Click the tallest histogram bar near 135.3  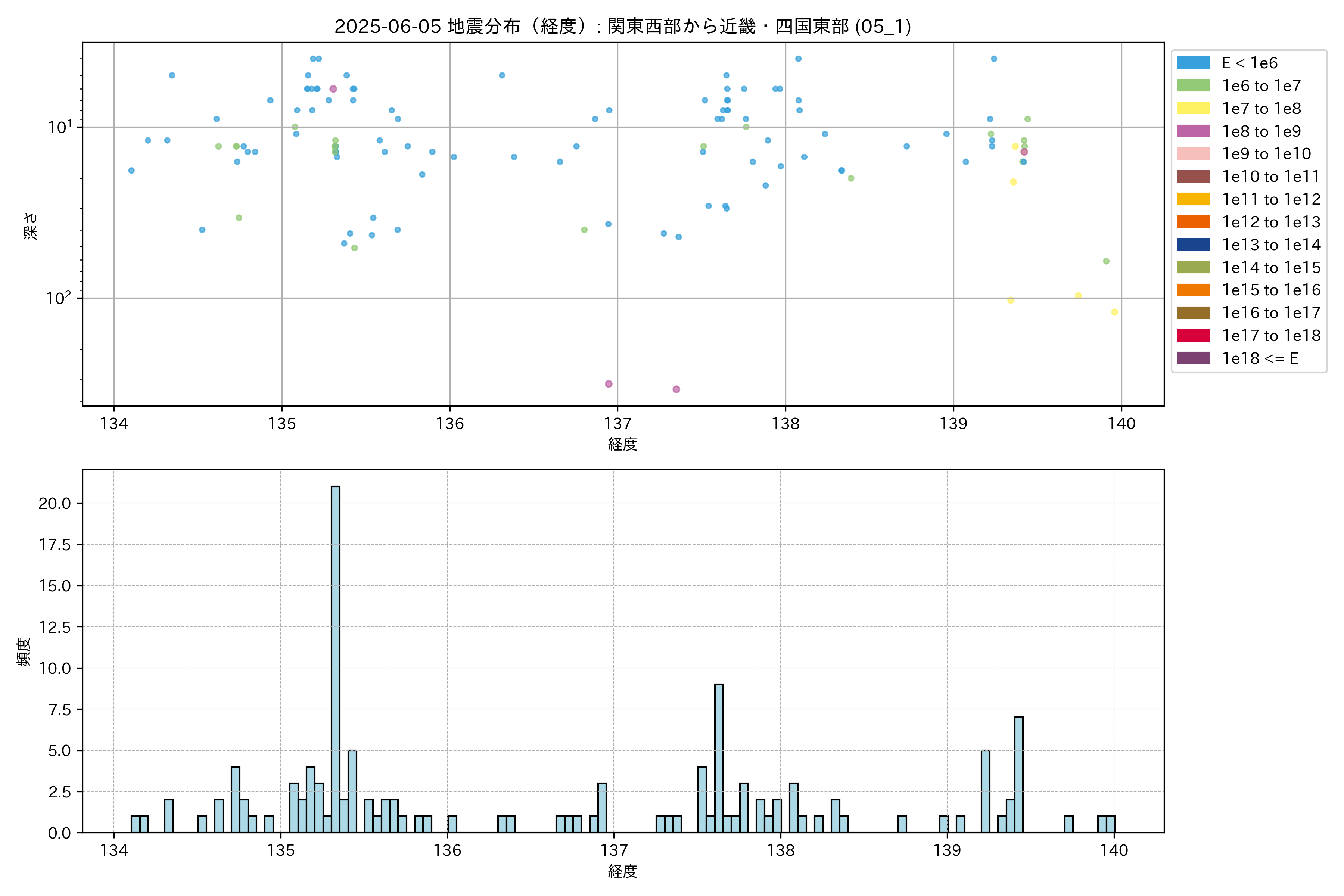coord(335,657)
